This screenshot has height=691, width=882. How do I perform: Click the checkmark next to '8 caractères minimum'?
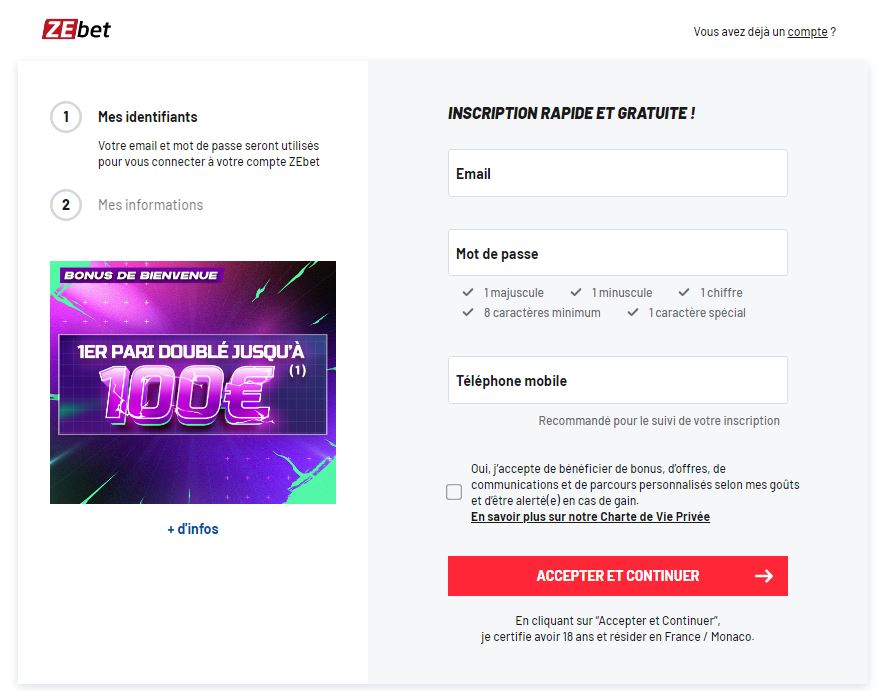[x=467, y=312]
